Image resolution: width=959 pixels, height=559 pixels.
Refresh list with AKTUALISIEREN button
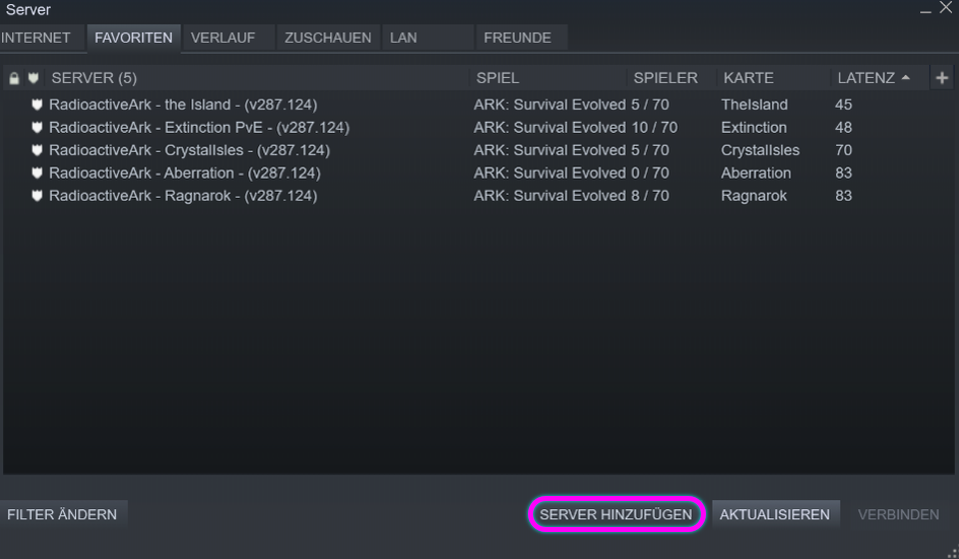tap(775, 514)
